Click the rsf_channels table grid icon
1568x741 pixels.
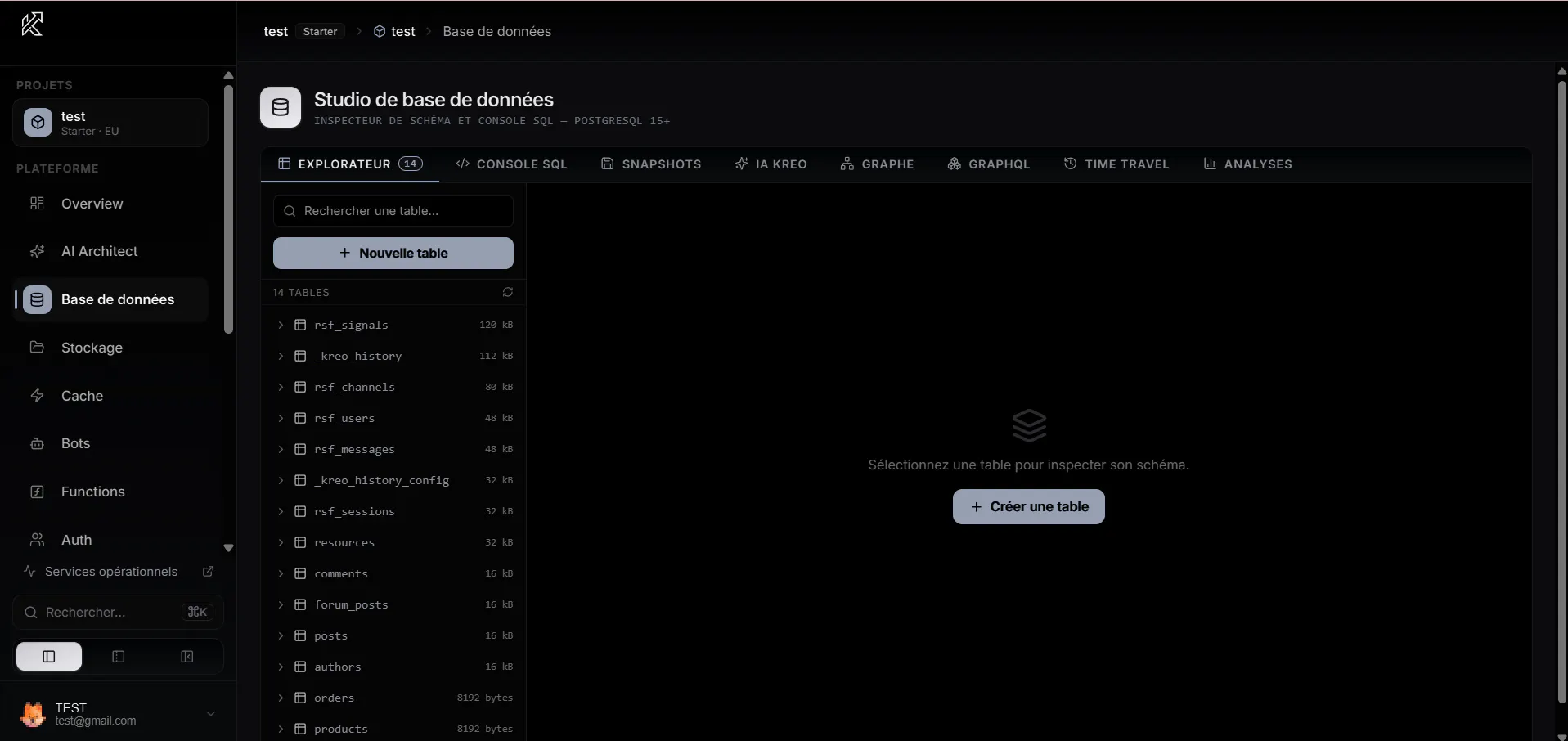(x=300, y=387)
